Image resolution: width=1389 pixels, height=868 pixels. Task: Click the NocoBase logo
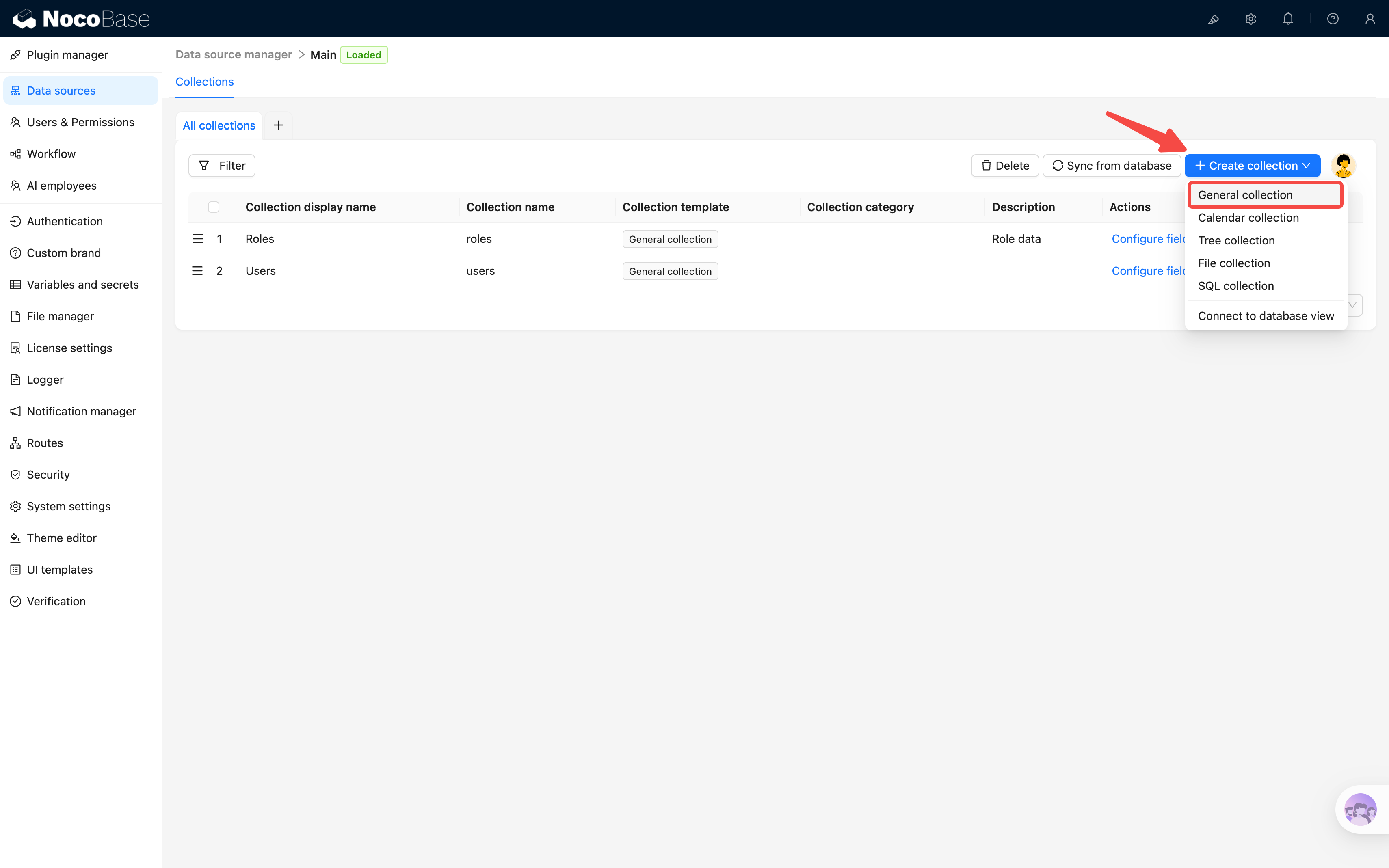[81, 19]
